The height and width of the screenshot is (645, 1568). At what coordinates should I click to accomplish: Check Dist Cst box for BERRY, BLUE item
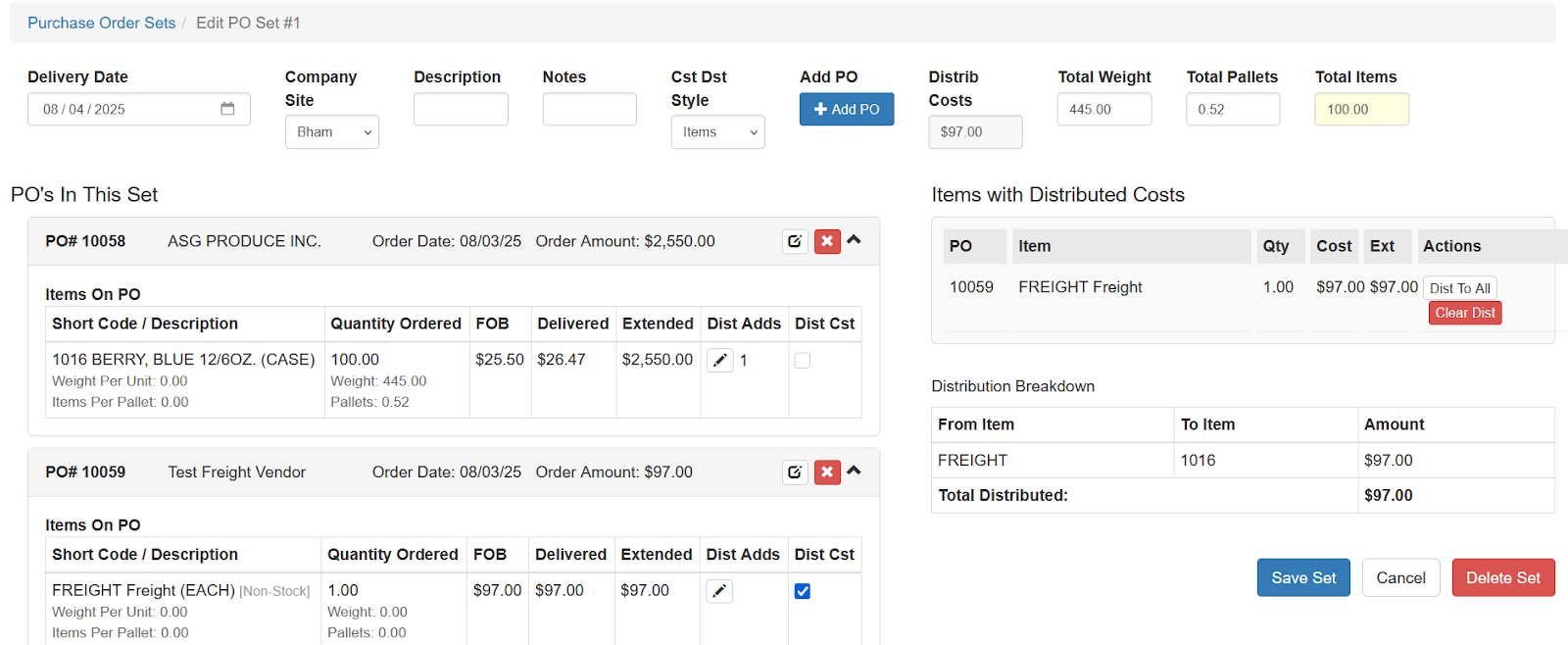pyautogui.click(x=803, y=361)
